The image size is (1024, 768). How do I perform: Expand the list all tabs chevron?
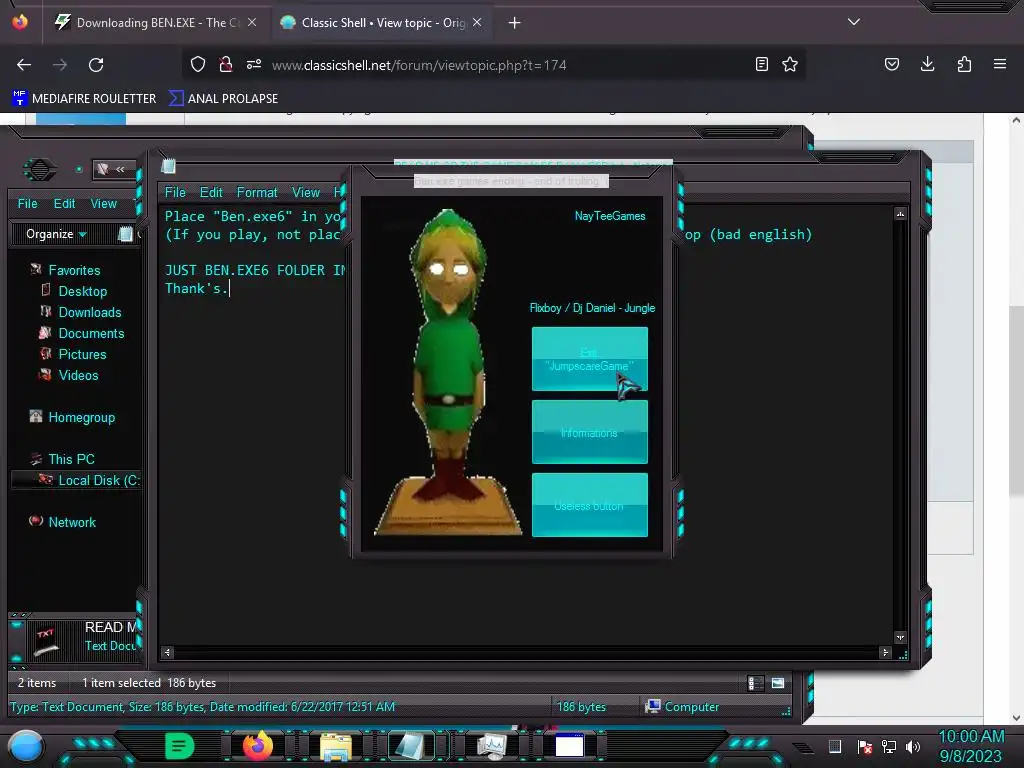click(x=854, y=22)
